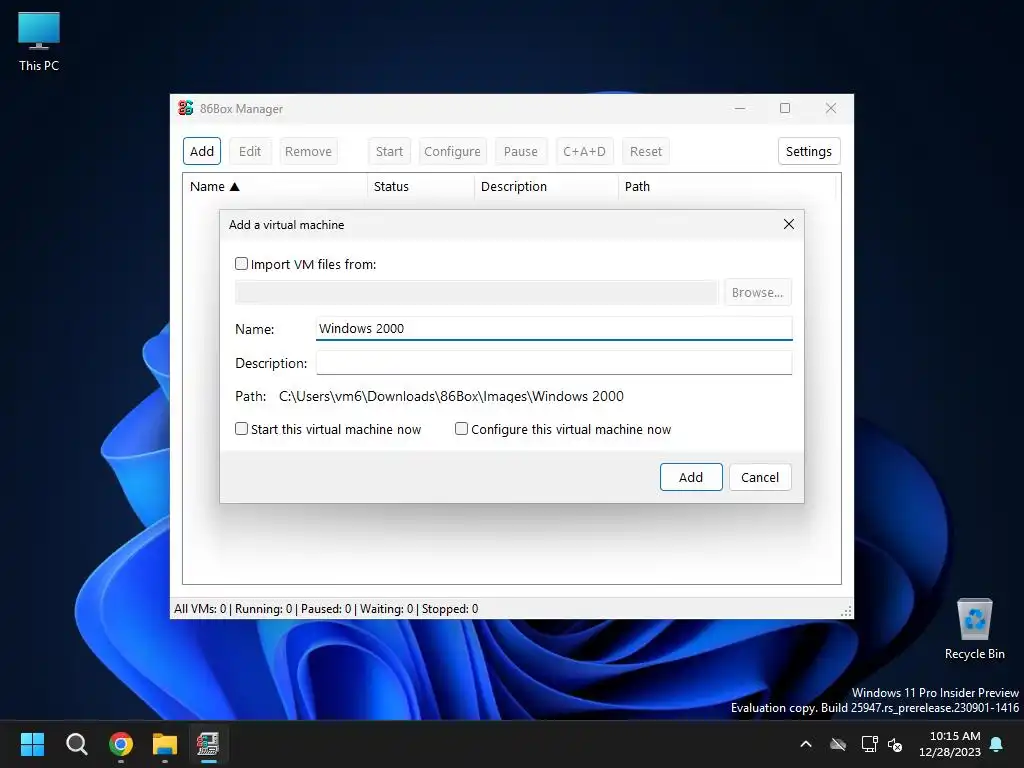Screen dimensions: 1024x768
Task: Click the Remove toolbar button
Action: (308, 151)
